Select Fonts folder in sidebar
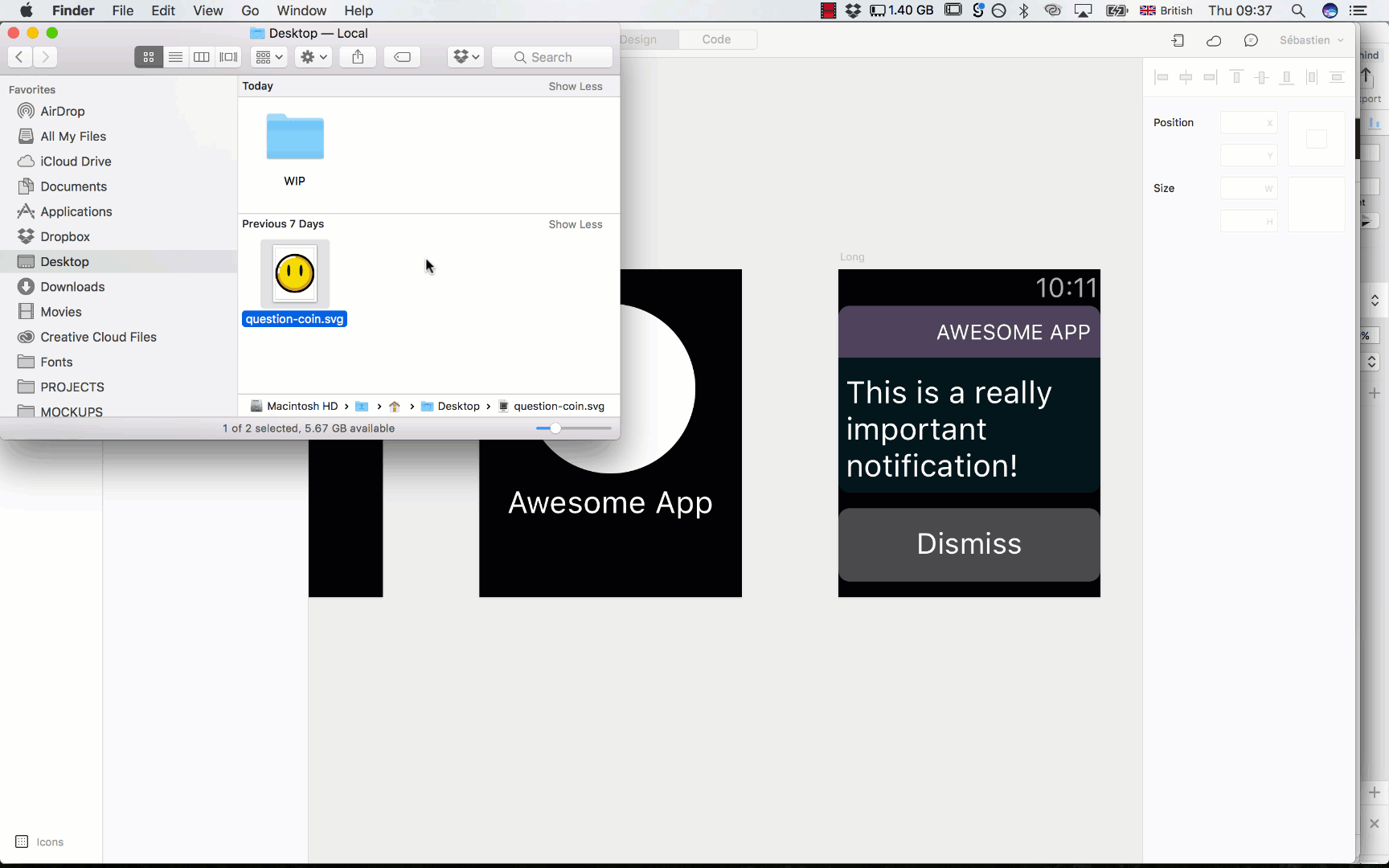 pos(56,362)
